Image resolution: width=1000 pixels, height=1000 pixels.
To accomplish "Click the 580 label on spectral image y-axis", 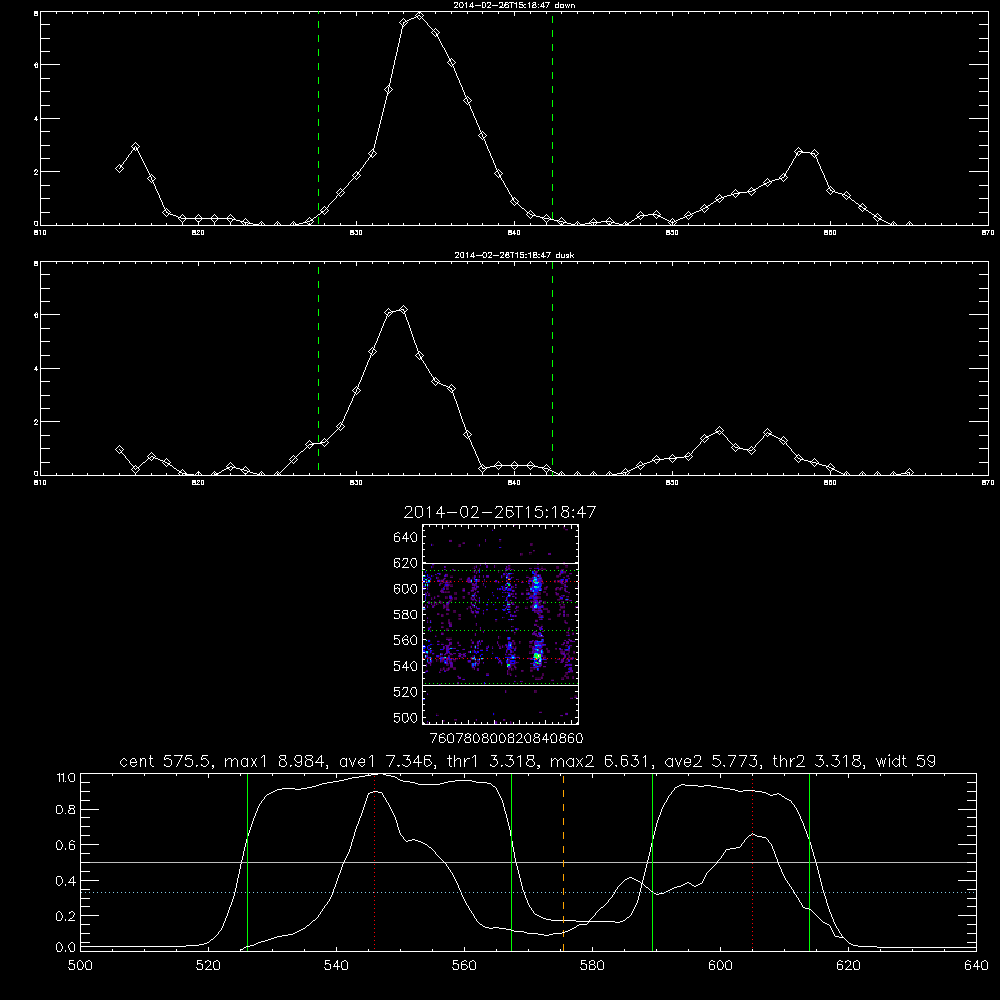I will click(x=406, y=615).
